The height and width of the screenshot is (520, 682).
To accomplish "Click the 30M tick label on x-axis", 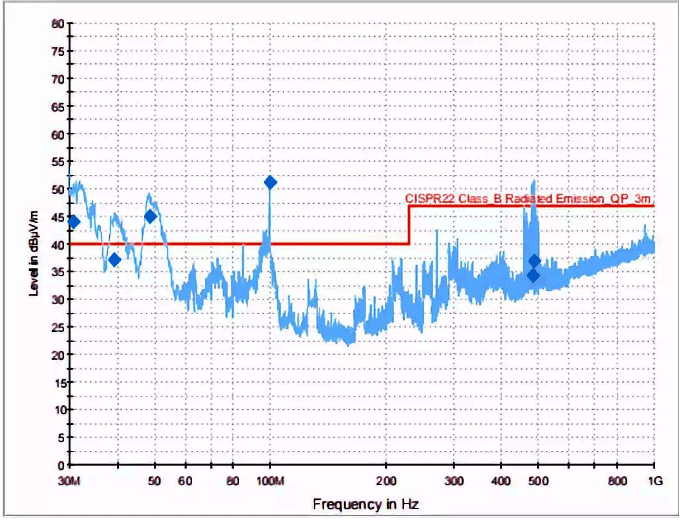I will point(69,483).
